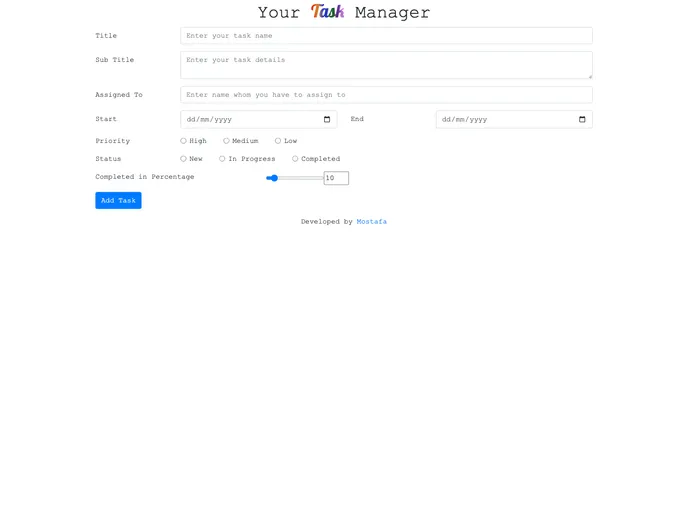Open the End date calendar picker icon
Viewport: 688px width, 512px height.
[582, 119]
